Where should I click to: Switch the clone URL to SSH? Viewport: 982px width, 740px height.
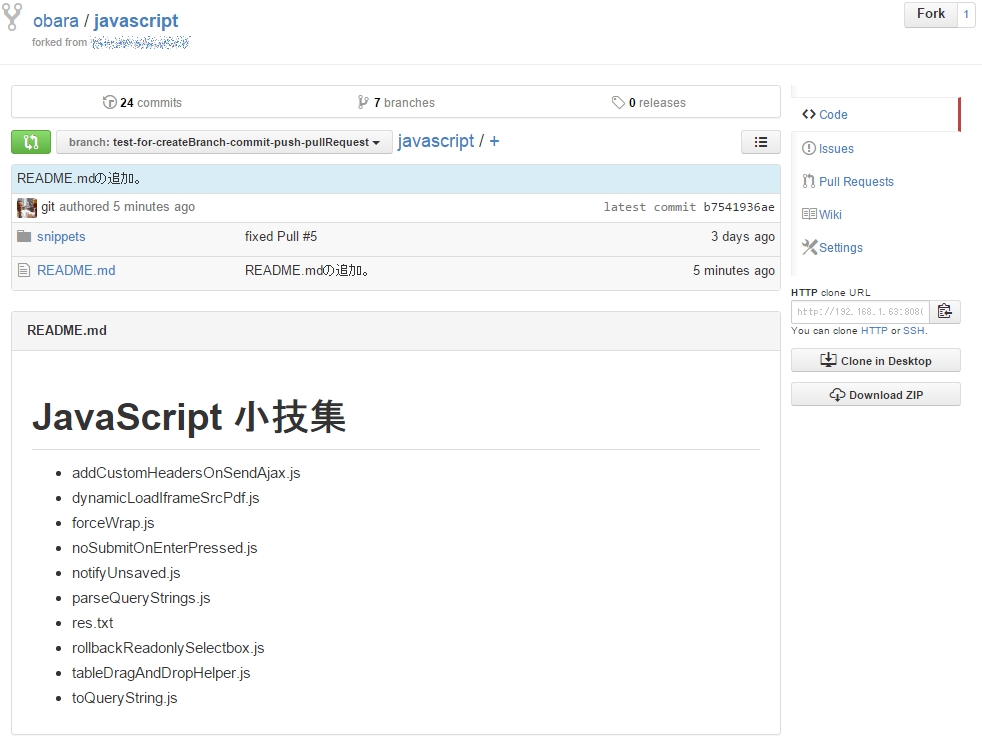(914, 331)
